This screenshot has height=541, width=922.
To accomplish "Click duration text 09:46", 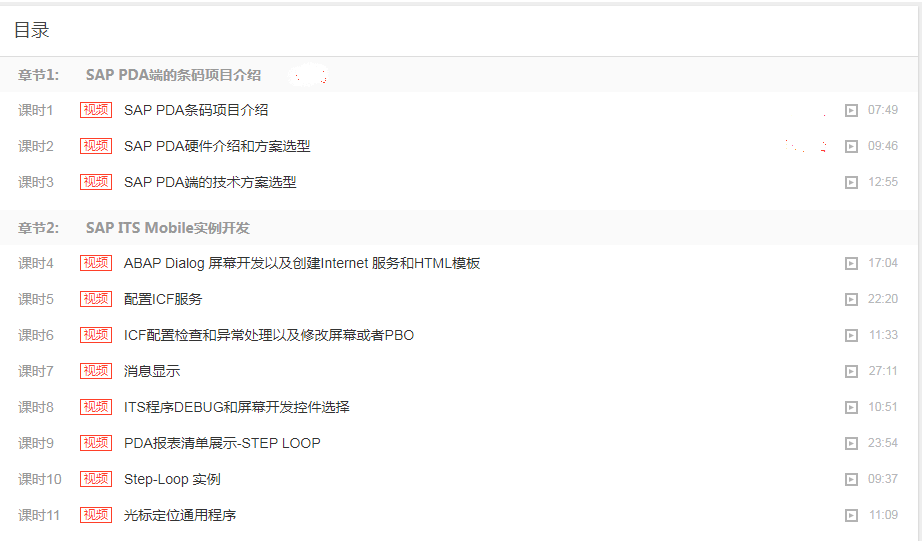I will (x=883, y=146).
